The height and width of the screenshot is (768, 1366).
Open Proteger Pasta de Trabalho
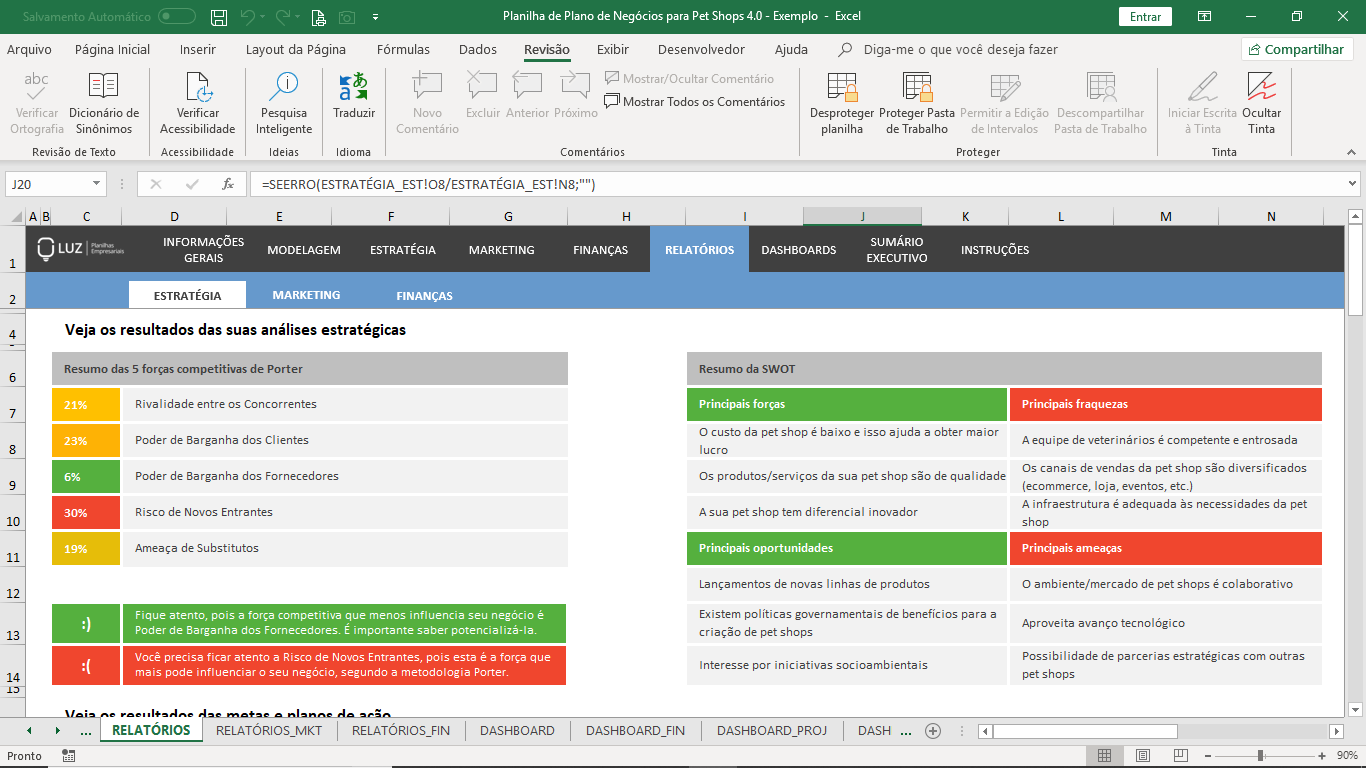[x=917, y=87]
